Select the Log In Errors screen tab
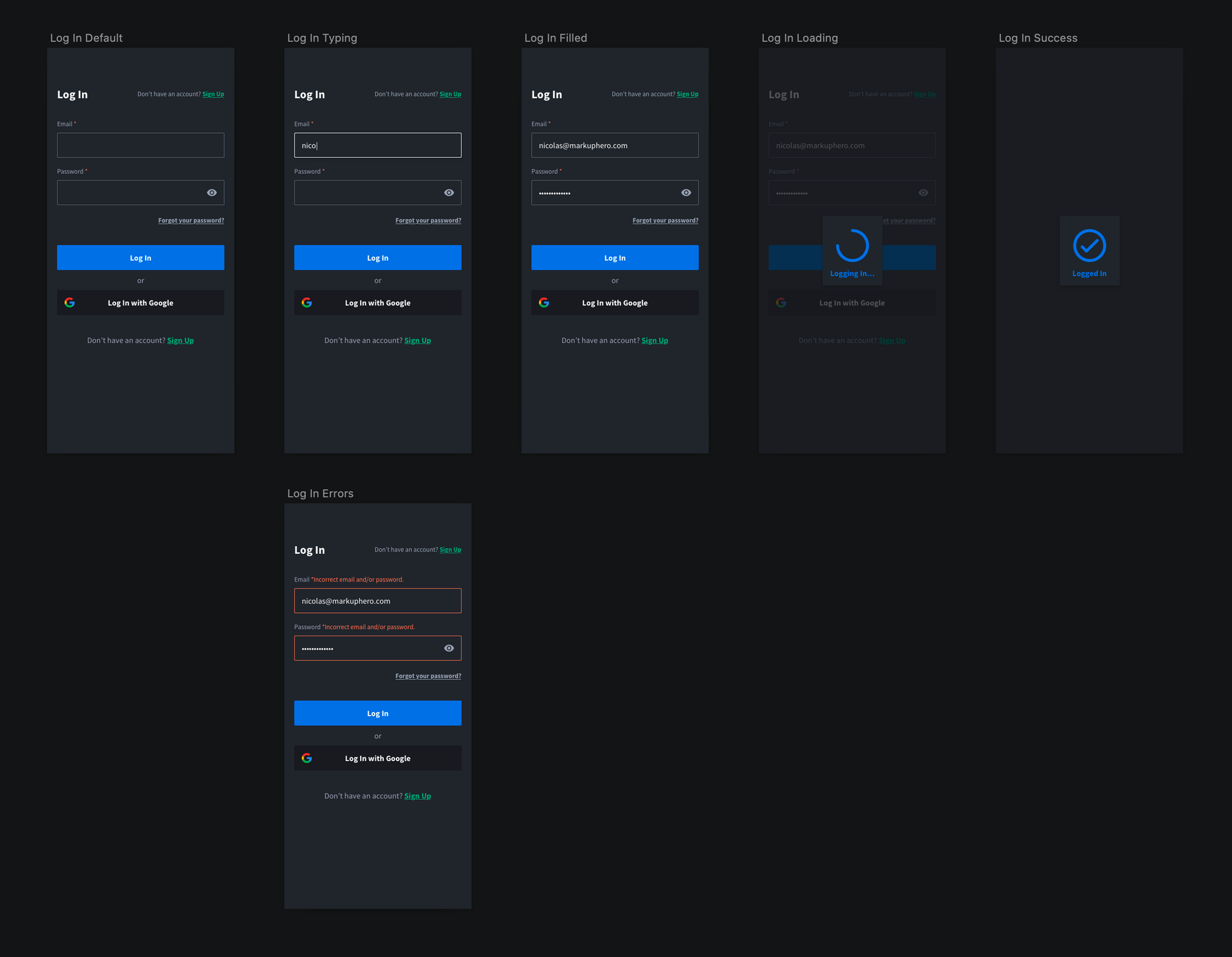Image resolution: width=1232 pixels, height=957 pixels. [319, 492]
